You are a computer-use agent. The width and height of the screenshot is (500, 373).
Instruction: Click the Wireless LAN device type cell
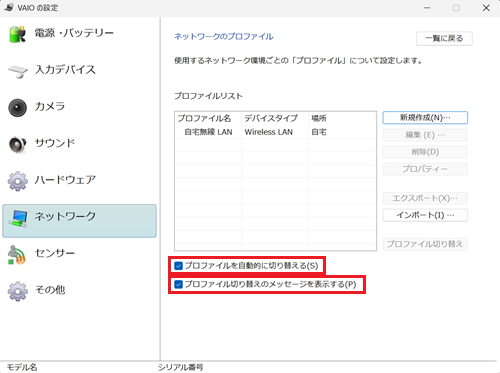pos(269,132)
